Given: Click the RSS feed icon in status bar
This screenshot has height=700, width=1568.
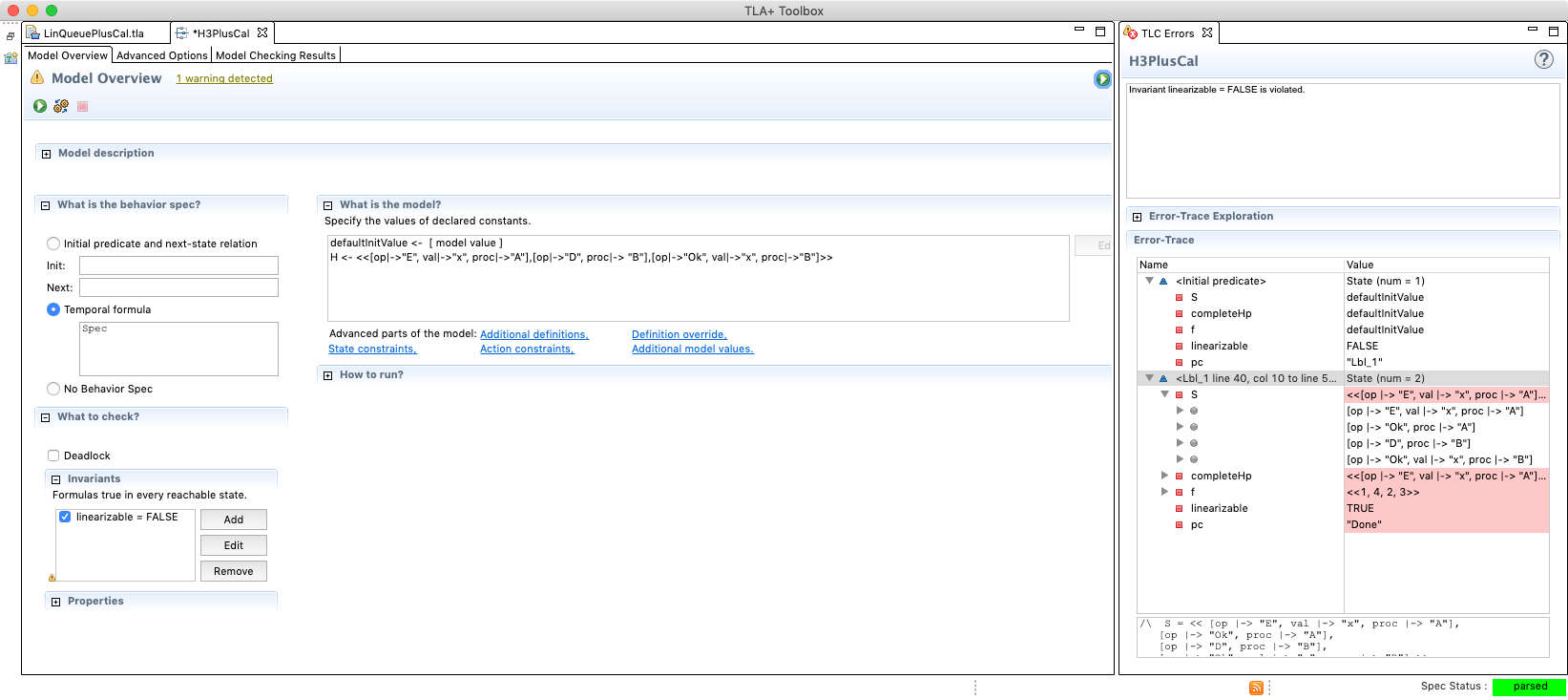Looking at the screenshot, I should tap(1256, 688).
